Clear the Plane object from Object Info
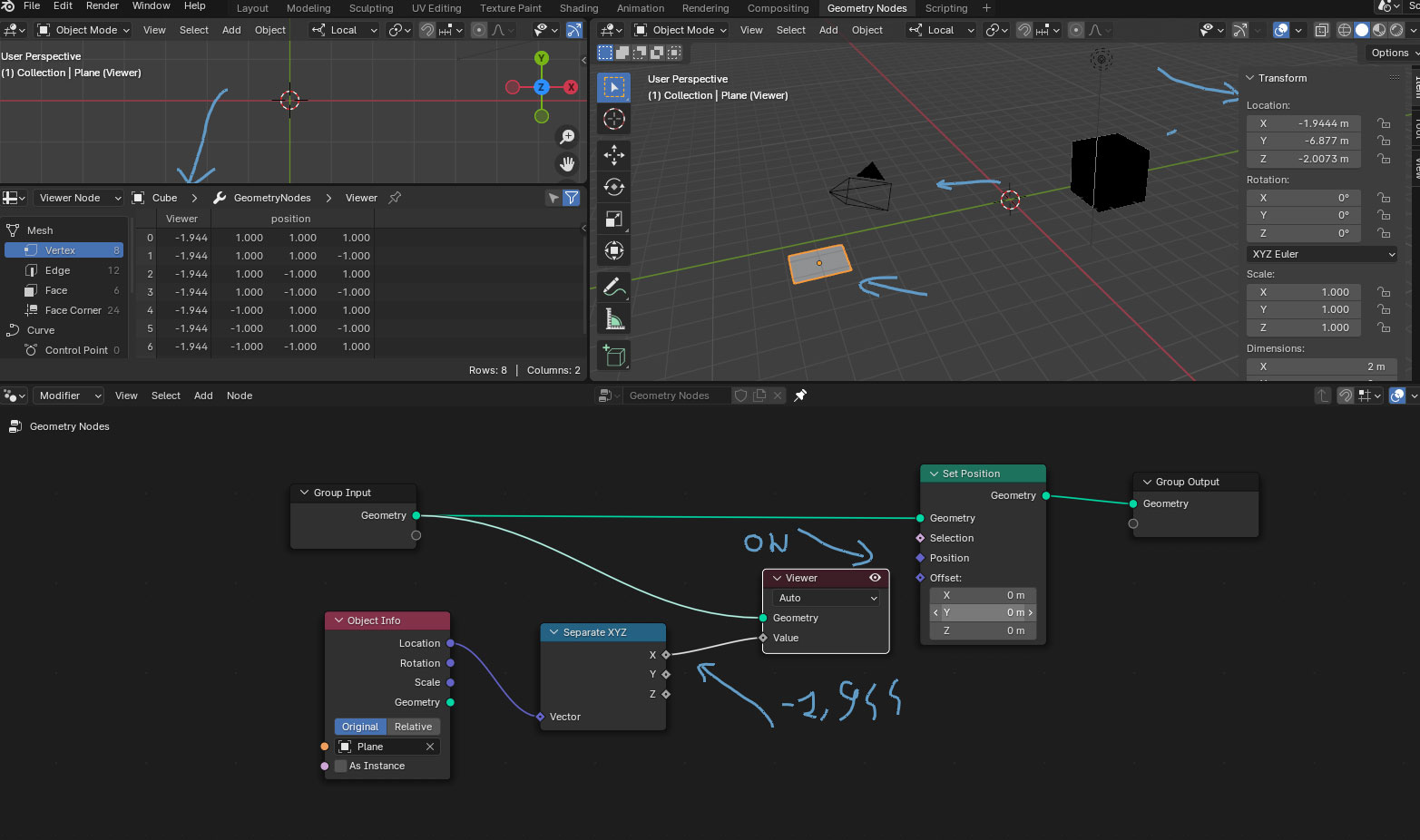Screen dimensions: 1420x840 click(430, 747)
